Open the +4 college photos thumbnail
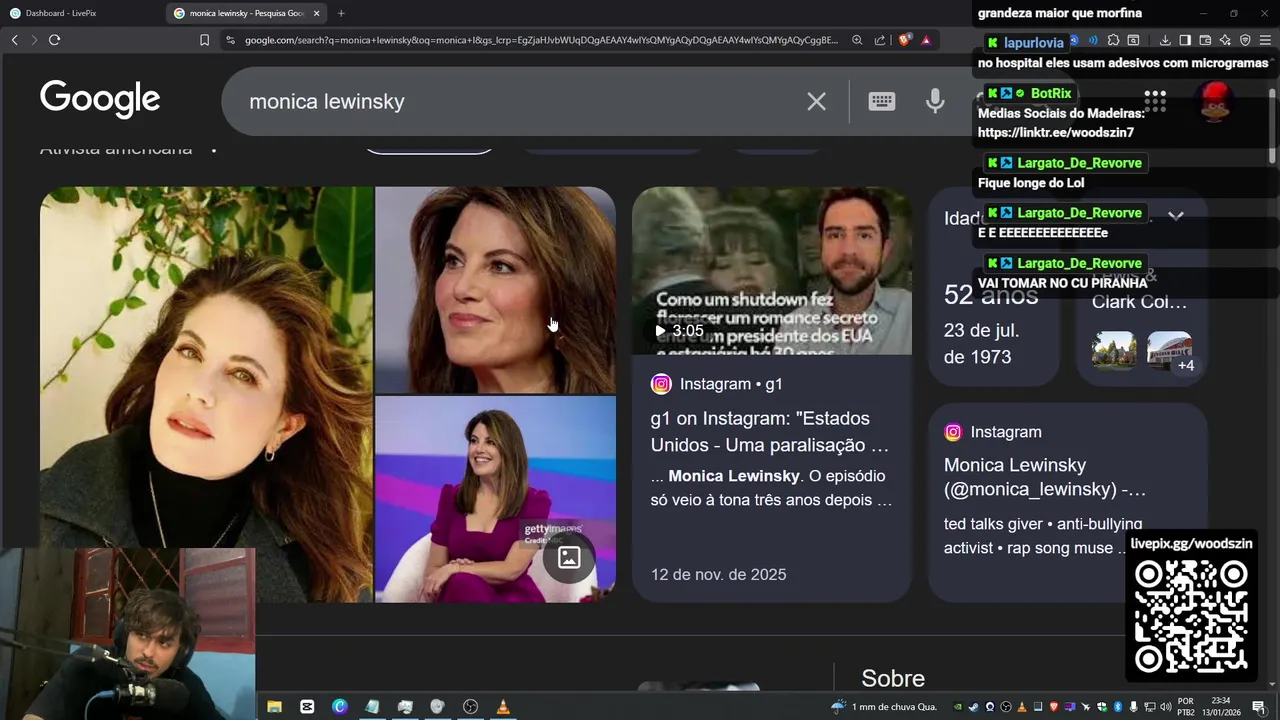Image resolution: width=1280 pixels, height=720 pixels. 1169,350
